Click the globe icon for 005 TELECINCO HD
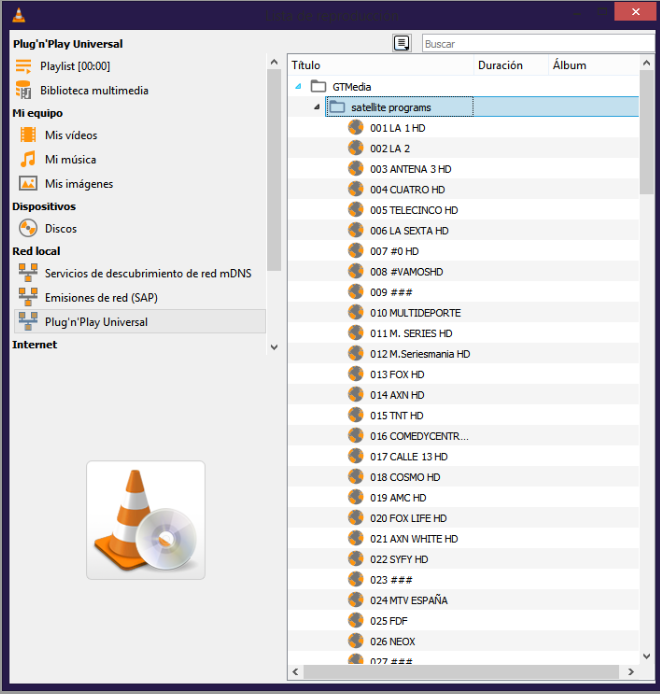 (x=355, y=210)
